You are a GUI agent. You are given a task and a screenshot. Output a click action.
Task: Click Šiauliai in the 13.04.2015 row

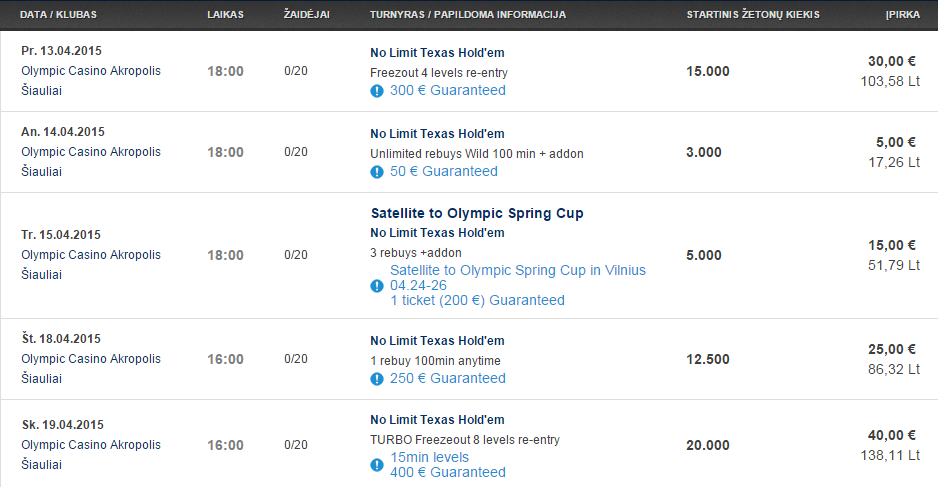pos(41,90)
